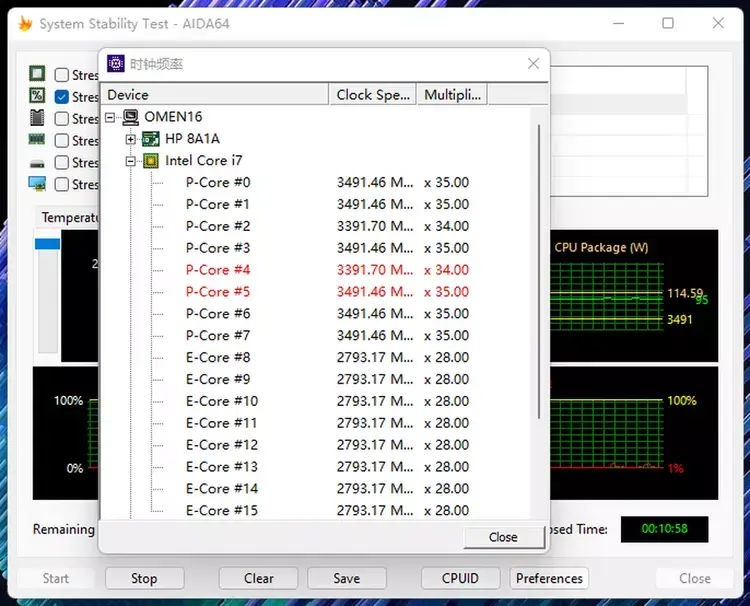The width and height of the screenshot is (750, 606).
Task: Select the Intel Core i7 tree item
Action: (204, 161)
